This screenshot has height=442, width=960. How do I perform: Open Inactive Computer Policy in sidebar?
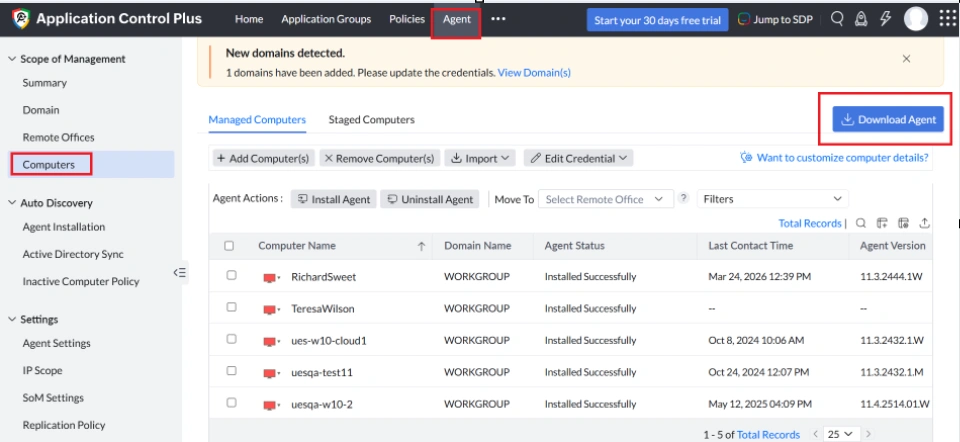[81, 282]
